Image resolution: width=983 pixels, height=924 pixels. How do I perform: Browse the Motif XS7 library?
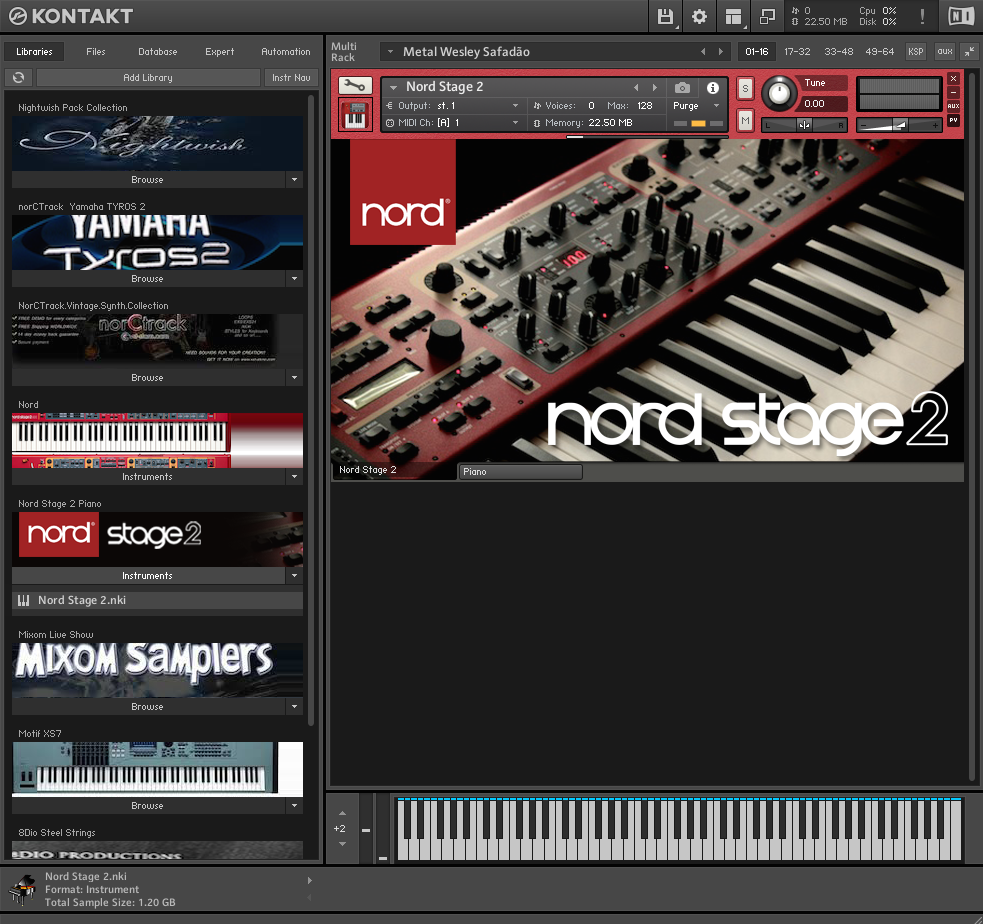click(148, 806)
